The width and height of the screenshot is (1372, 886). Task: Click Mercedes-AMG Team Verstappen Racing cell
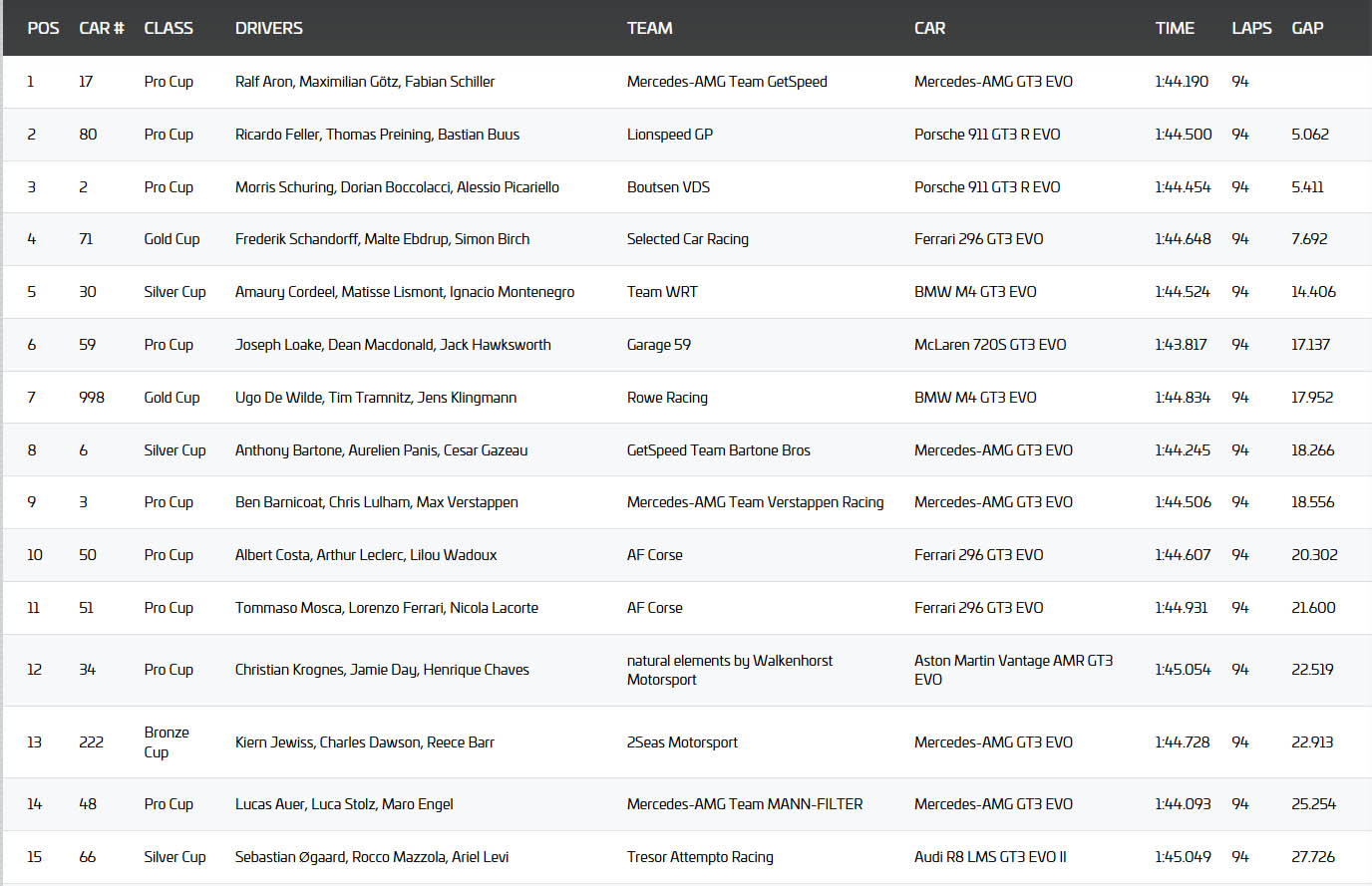point(756,502)
